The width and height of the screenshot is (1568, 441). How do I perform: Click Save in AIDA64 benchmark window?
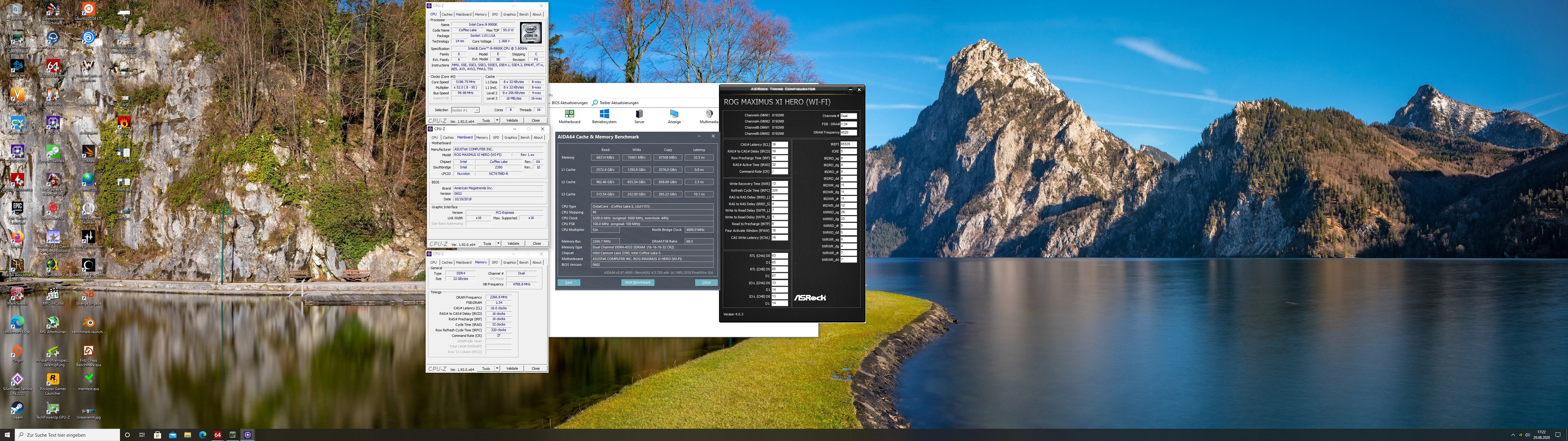point(569,283)
